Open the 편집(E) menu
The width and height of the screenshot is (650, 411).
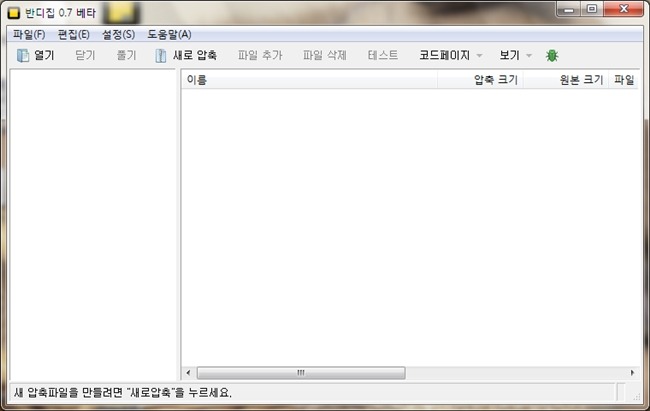tap(74, 34)
